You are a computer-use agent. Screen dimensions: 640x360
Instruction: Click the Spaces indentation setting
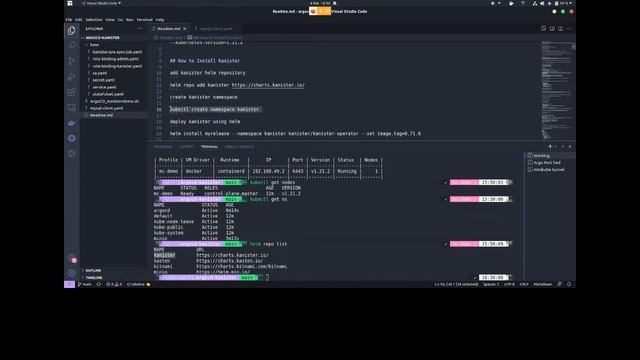point(491,284)
